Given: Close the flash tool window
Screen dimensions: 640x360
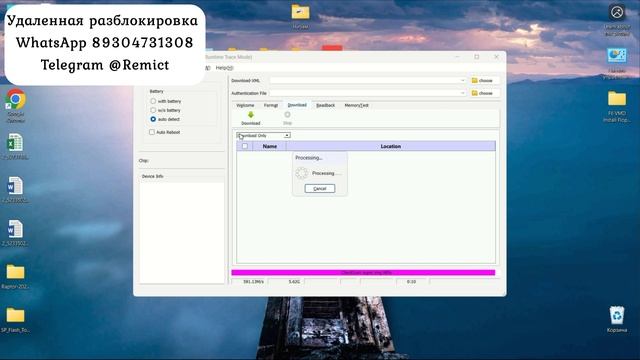Looking at the screenshot, I should tap(496, 57).
